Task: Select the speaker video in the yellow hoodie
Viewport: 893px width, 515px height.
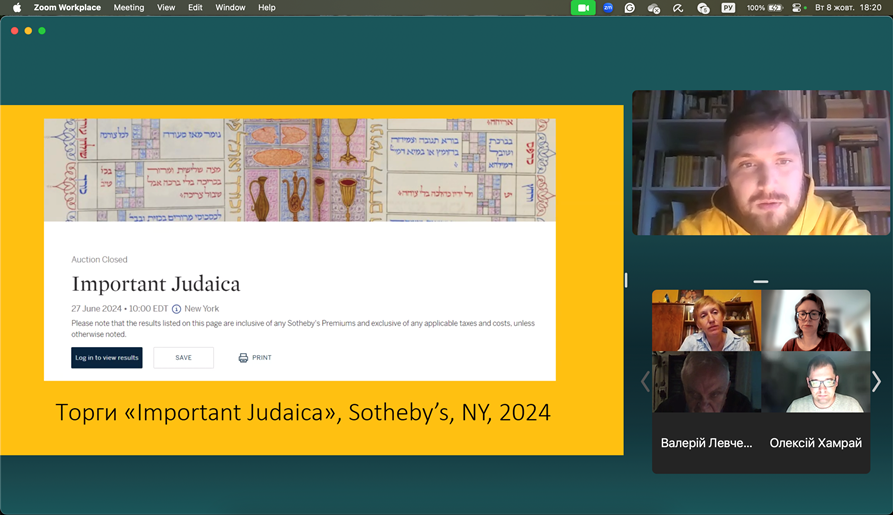Action: (x=761, y=163)
